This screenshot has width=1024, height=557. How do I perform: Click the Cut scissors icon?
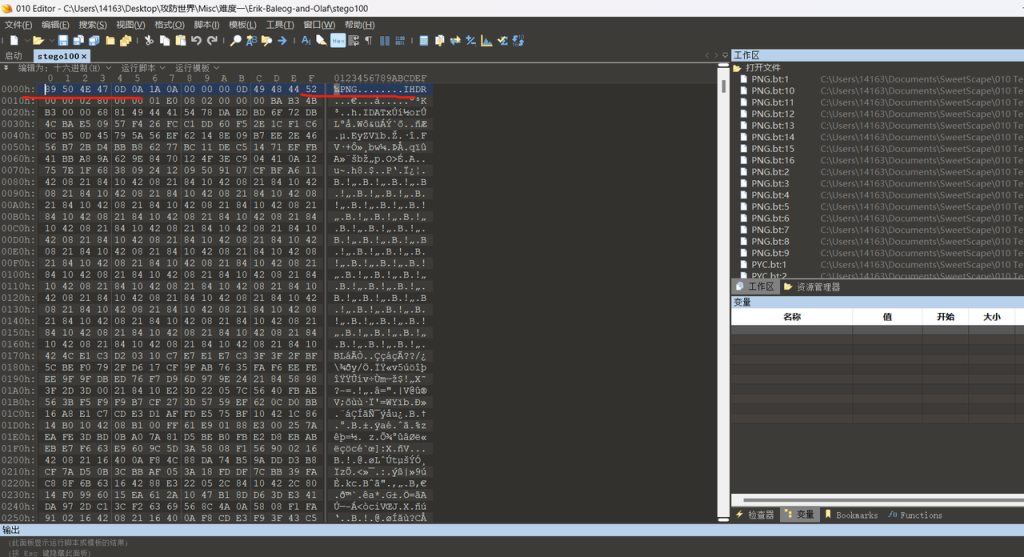(x=149, y=41)
